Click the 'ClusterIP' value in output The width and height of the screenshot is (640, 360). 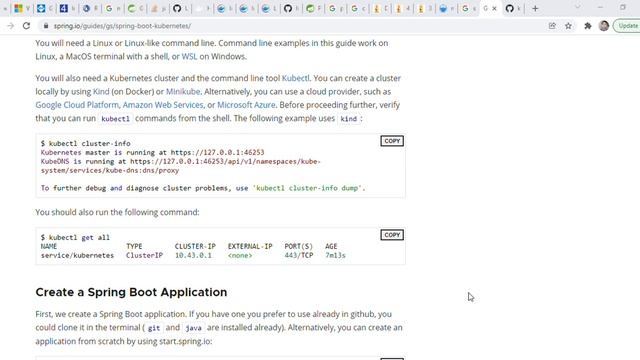coord(144,256)
